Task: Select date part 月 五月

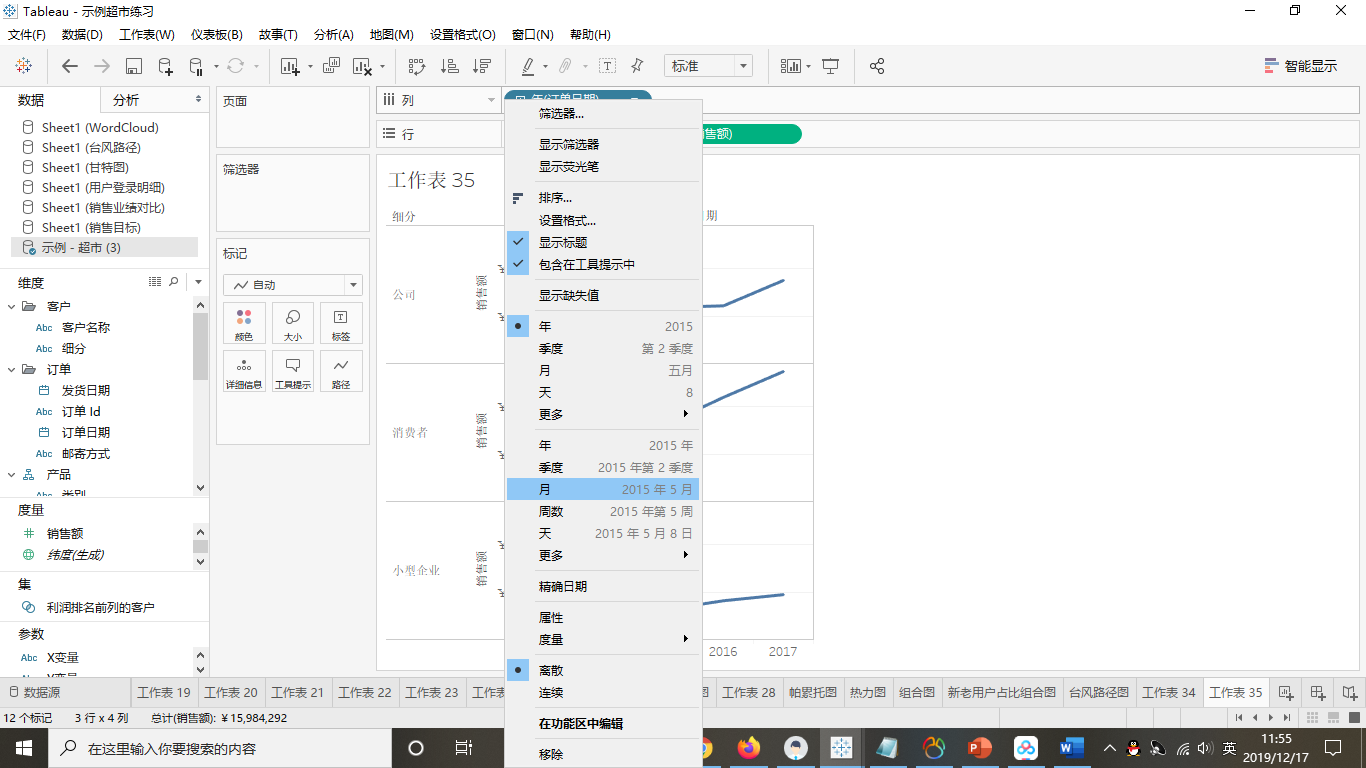Action: (x=603, y=371)
